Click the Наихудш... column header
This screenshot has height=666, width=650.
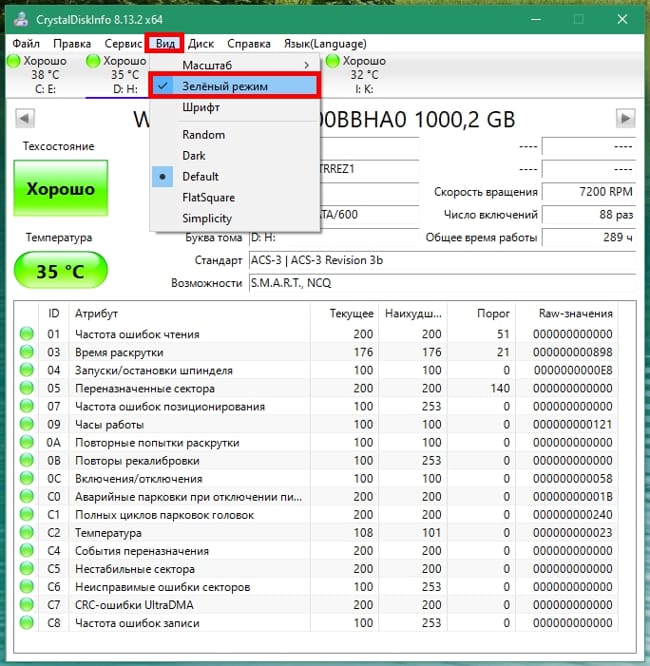tap(413, 313)
